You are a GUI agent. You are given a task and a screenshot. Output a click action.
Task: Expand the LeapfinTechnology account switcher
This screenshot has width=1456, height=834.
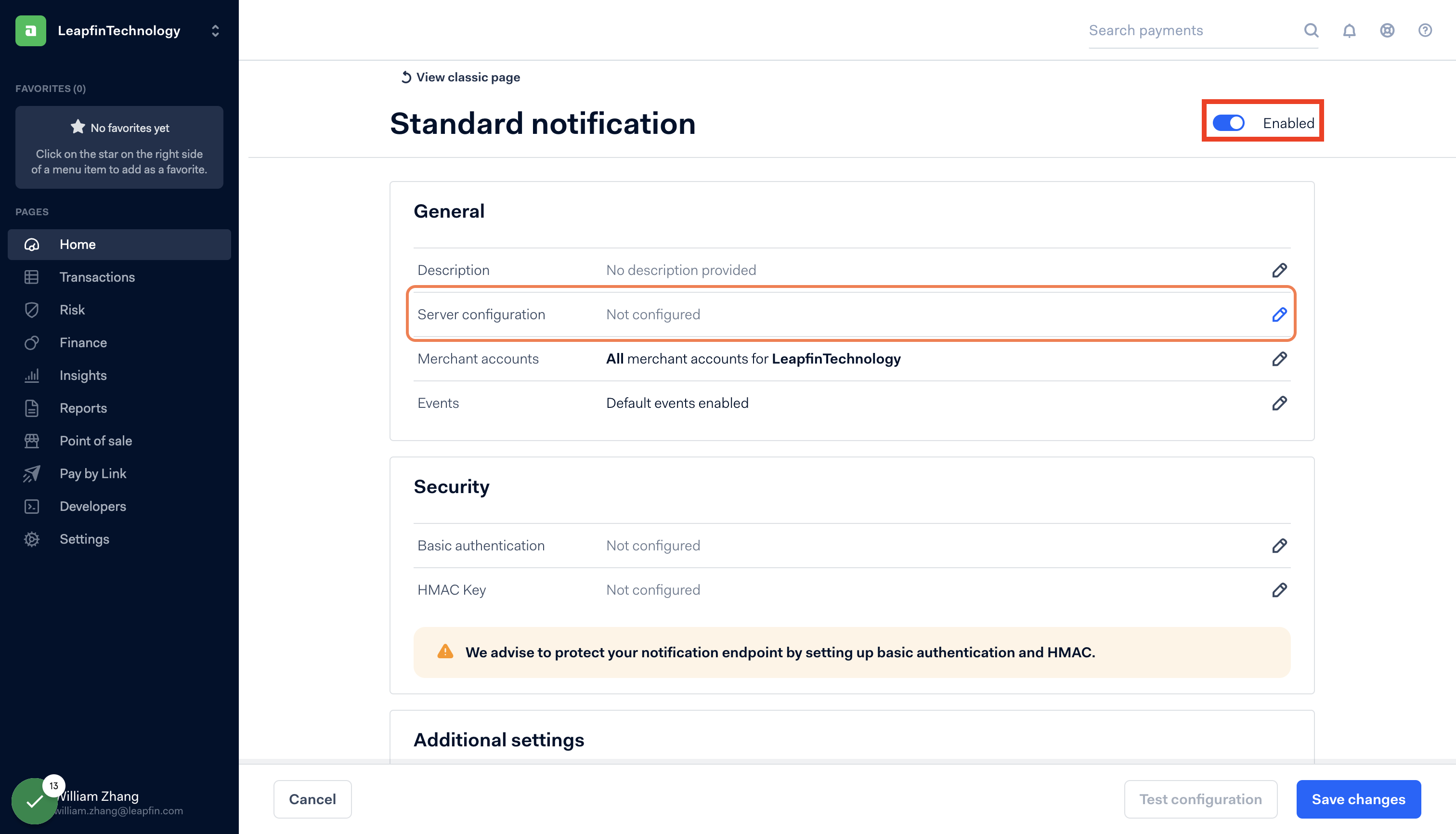215,31
